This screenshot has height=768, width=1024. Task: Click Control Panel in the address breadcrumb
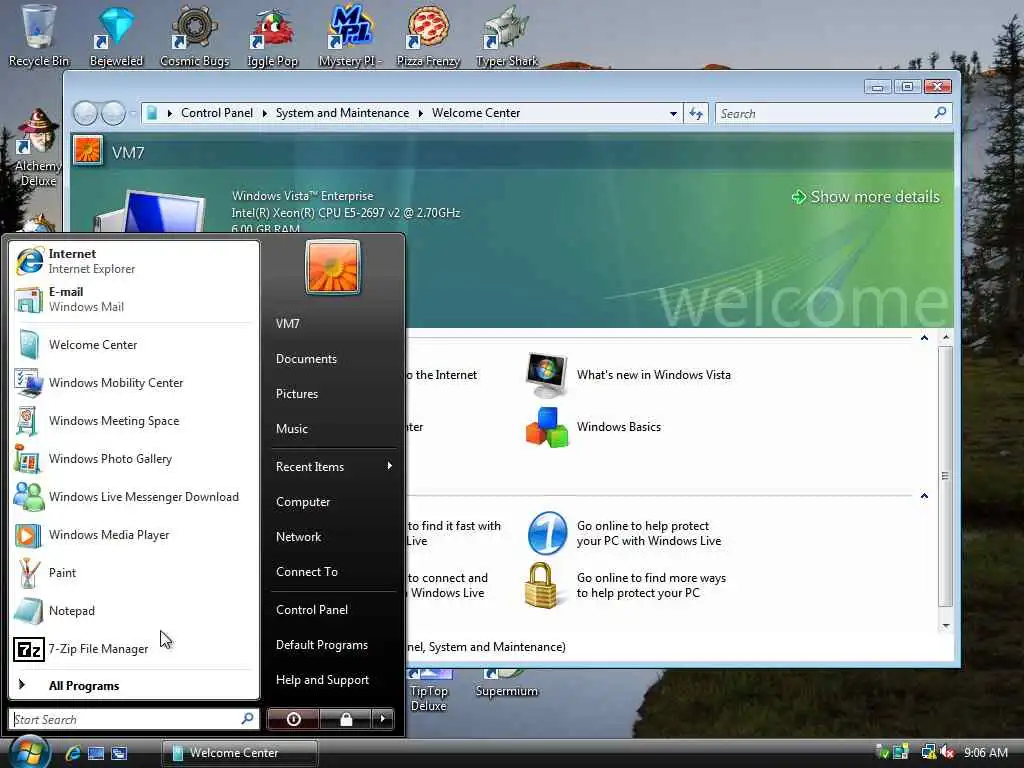click(217, 113)
